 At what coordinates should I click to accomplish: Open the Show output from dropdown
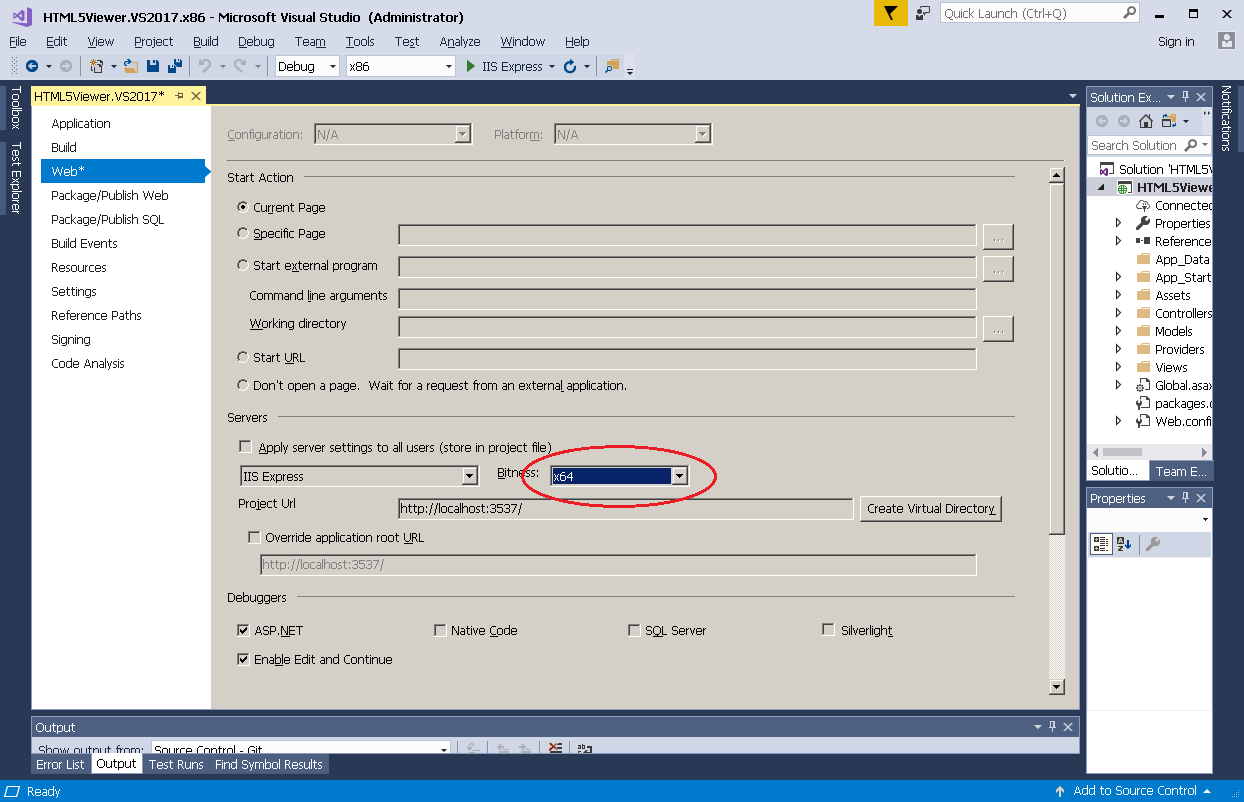coord(444,748)
